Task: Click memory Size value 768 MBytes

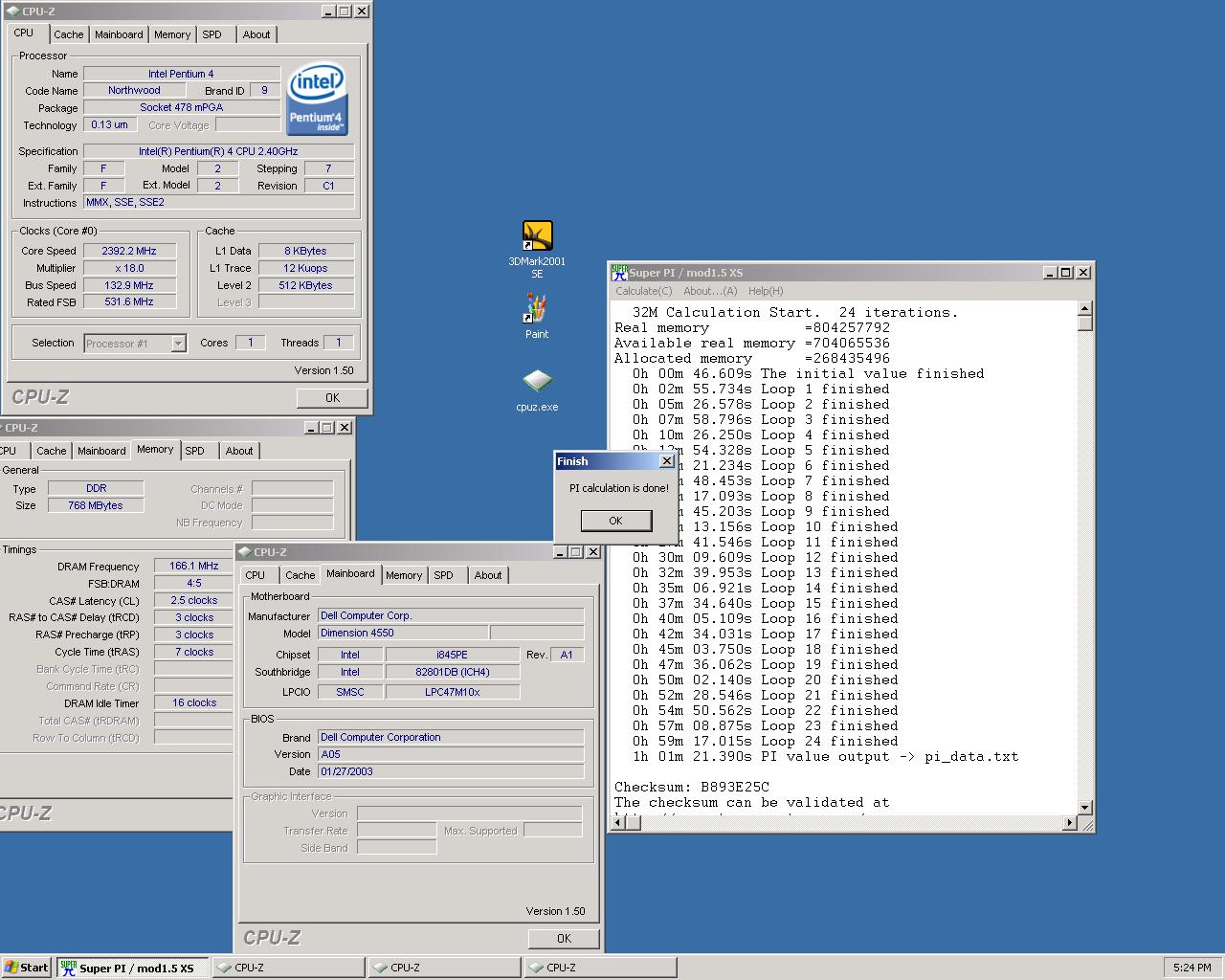Action: [96, 505]
